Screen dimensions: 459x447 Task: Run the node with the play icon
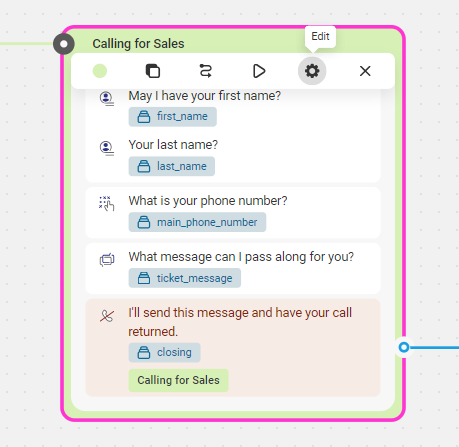[x=259, y=71]
